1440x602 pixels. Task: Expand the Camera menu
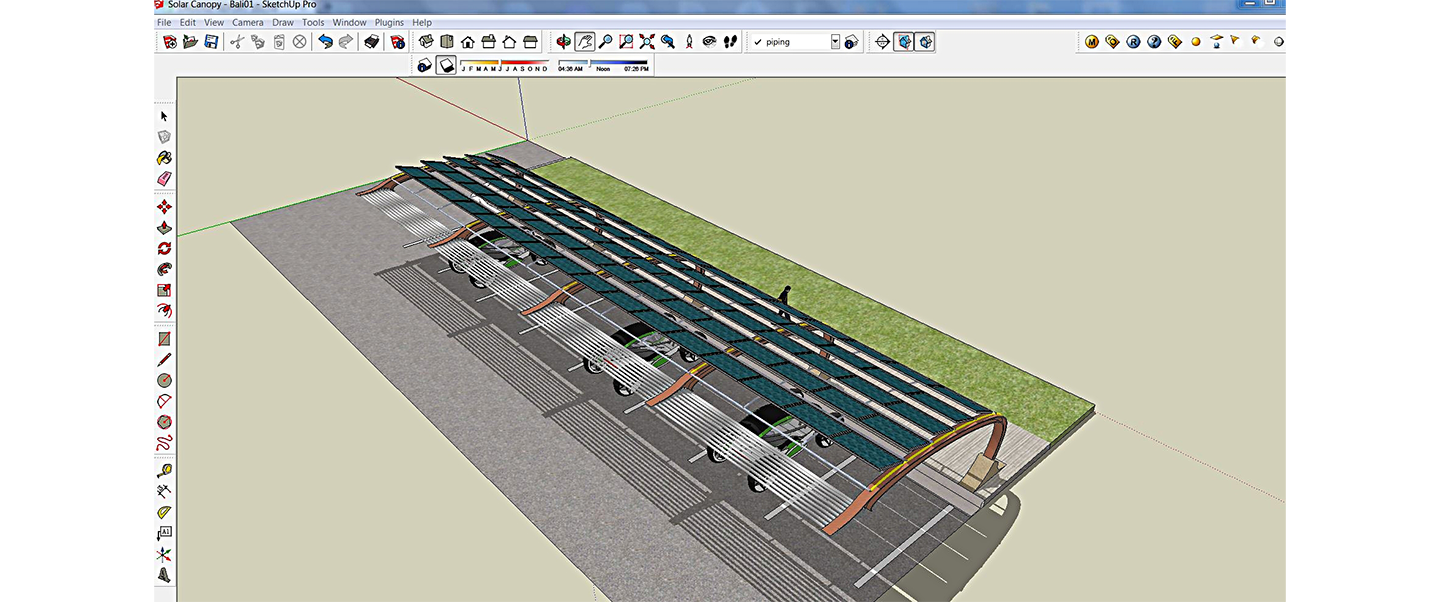point(247,22)
